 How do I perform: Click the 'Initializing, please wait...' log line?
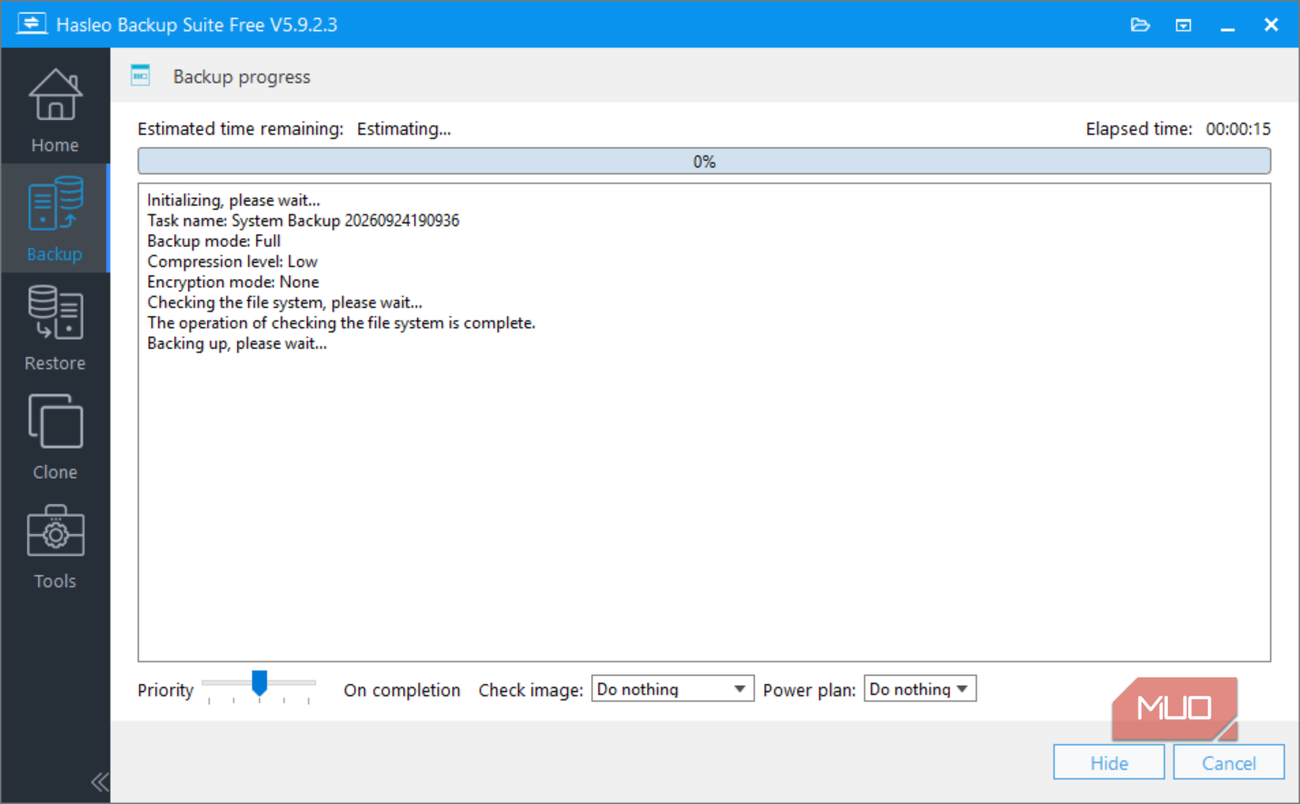[234, 200]
